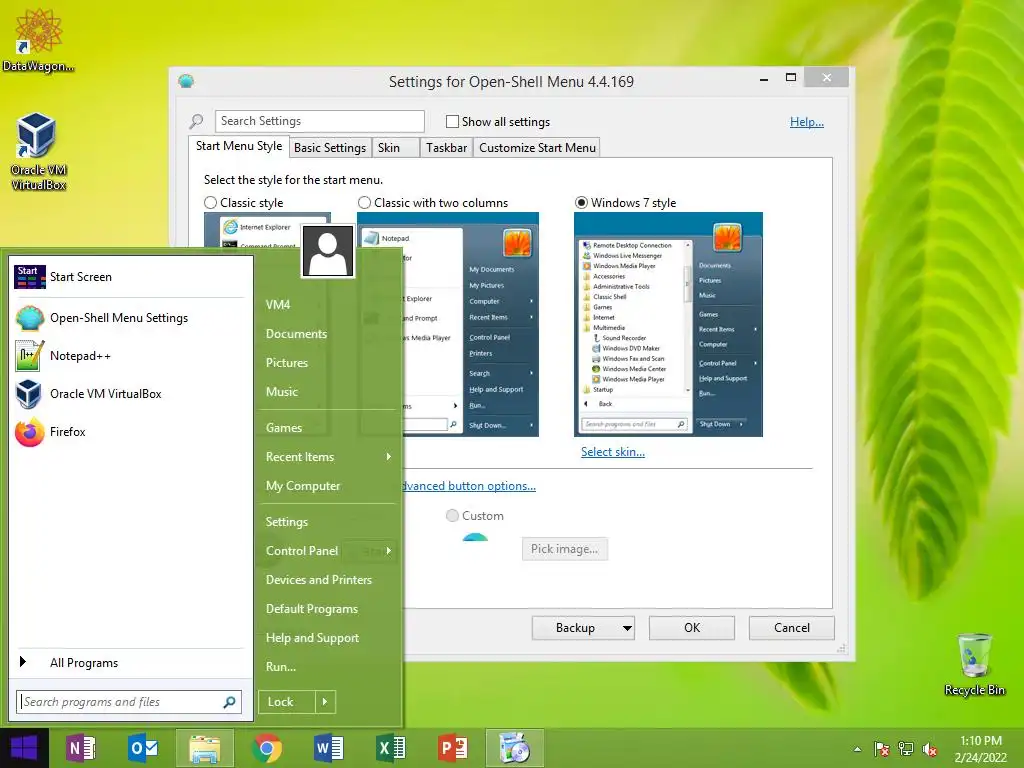Launch Outlook from the taskbar

point(142,748)
